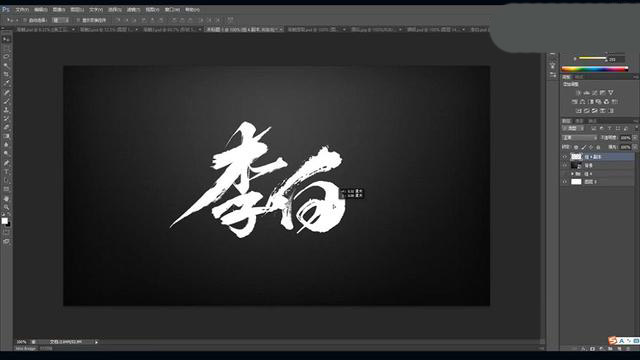Toggle lock transparent pixels
The height and width of the screenshot is (360, 640).
click(x=576, y=147)
